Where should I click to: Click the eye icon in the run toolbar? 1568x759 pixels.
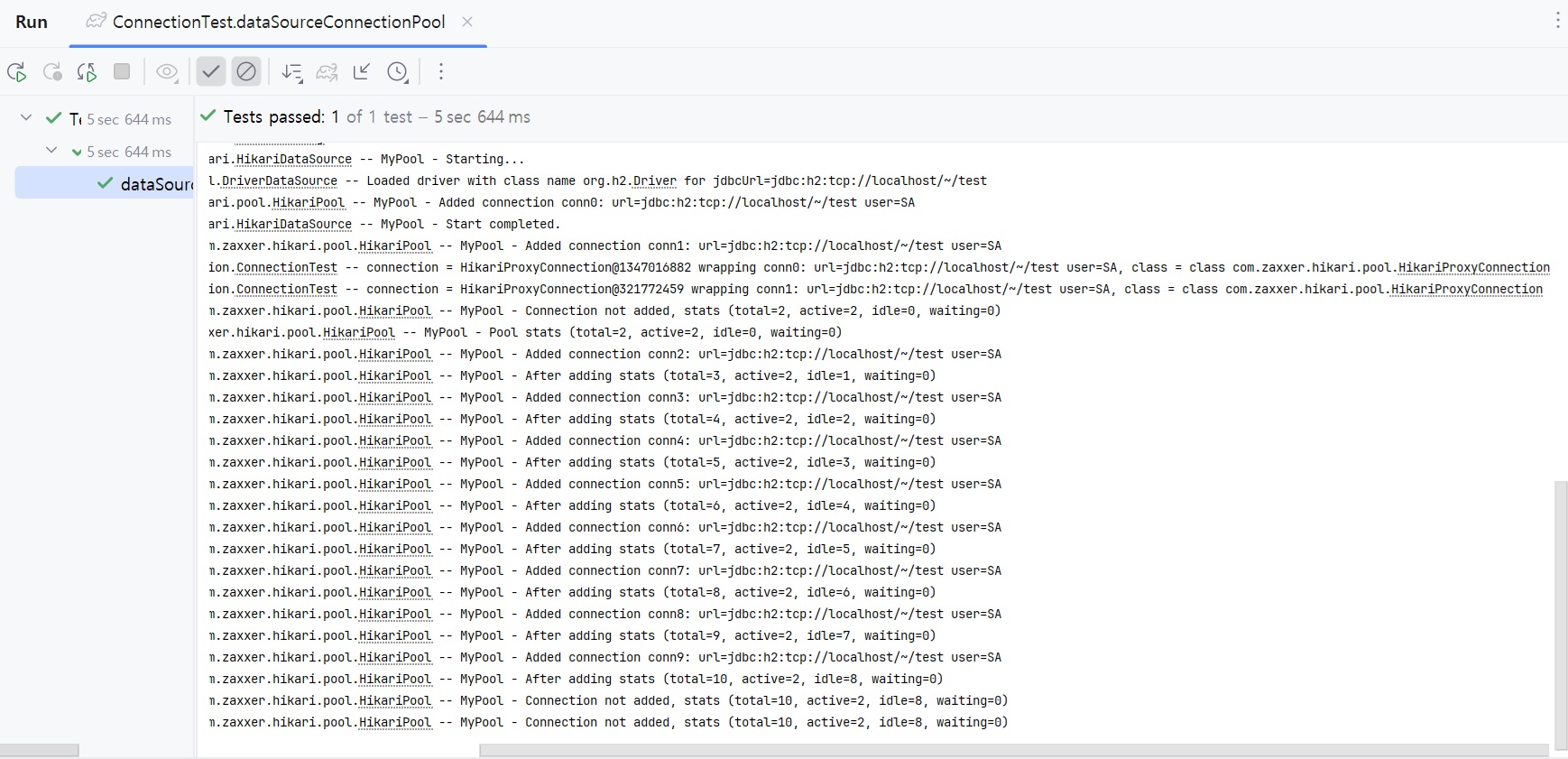[167, 72]
